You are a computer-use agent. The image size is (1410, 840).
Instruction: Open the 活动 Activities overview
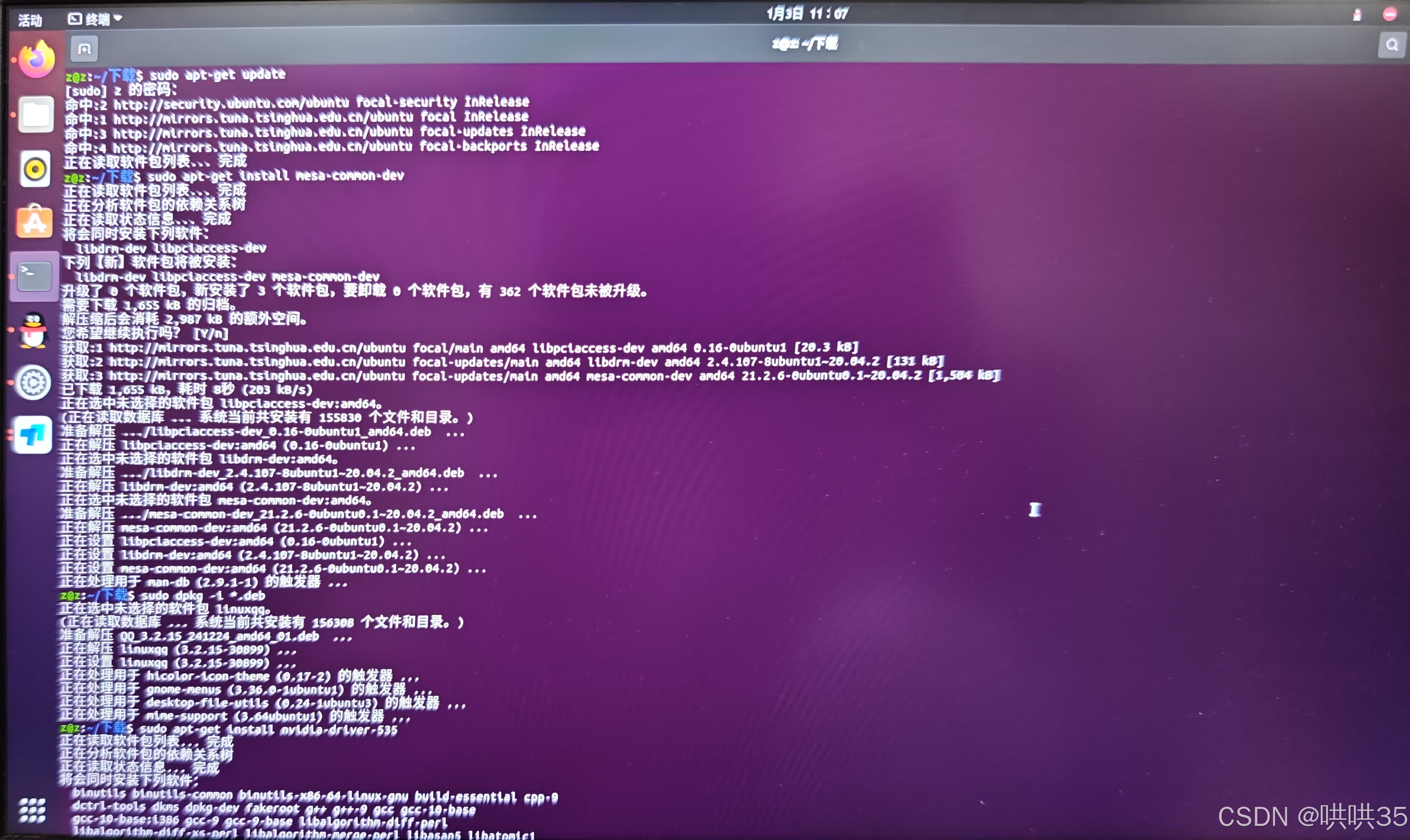29,21
